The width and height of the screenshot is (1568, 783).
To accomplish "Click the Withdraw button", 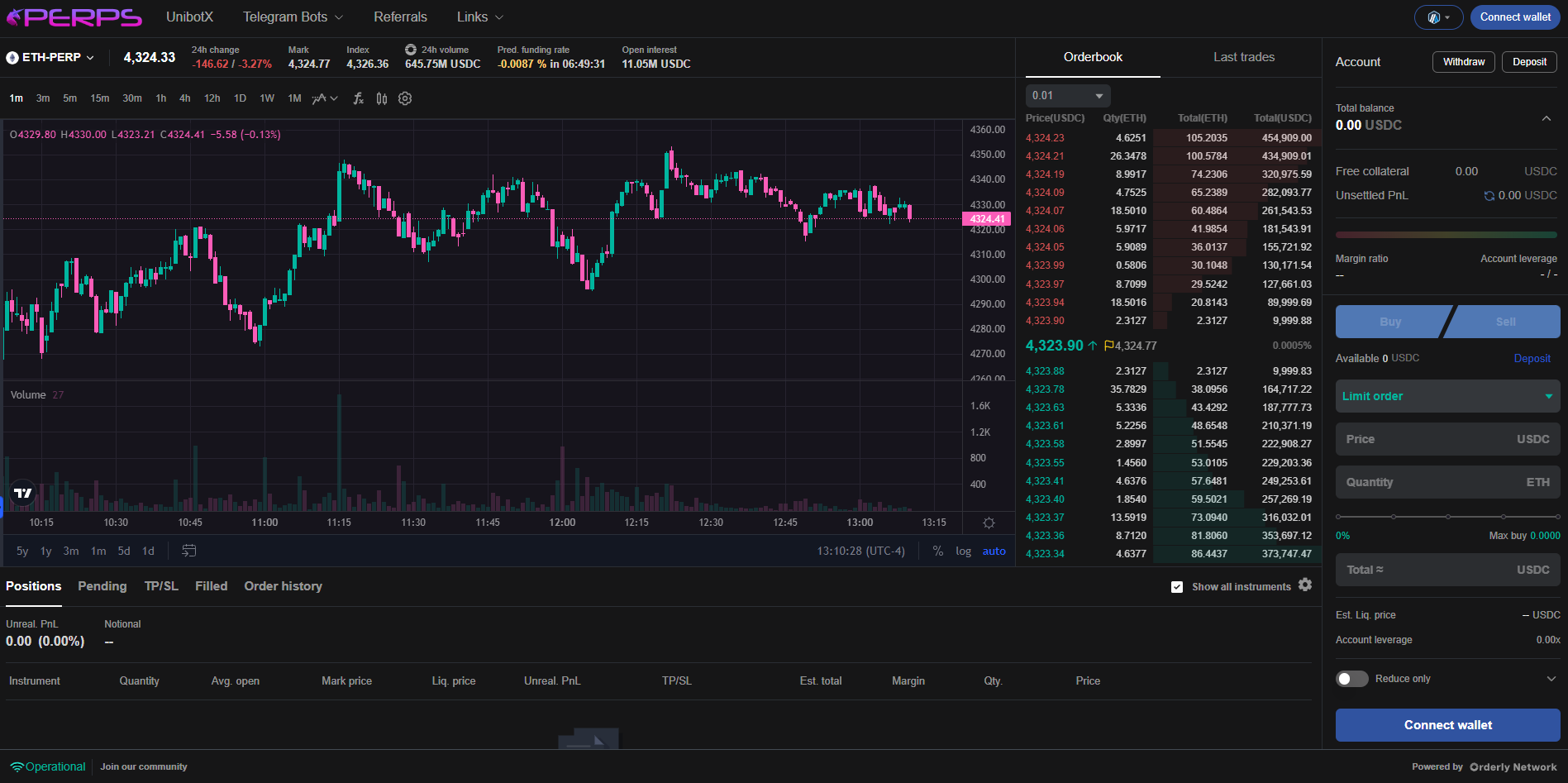I will tap(1463, 62).
